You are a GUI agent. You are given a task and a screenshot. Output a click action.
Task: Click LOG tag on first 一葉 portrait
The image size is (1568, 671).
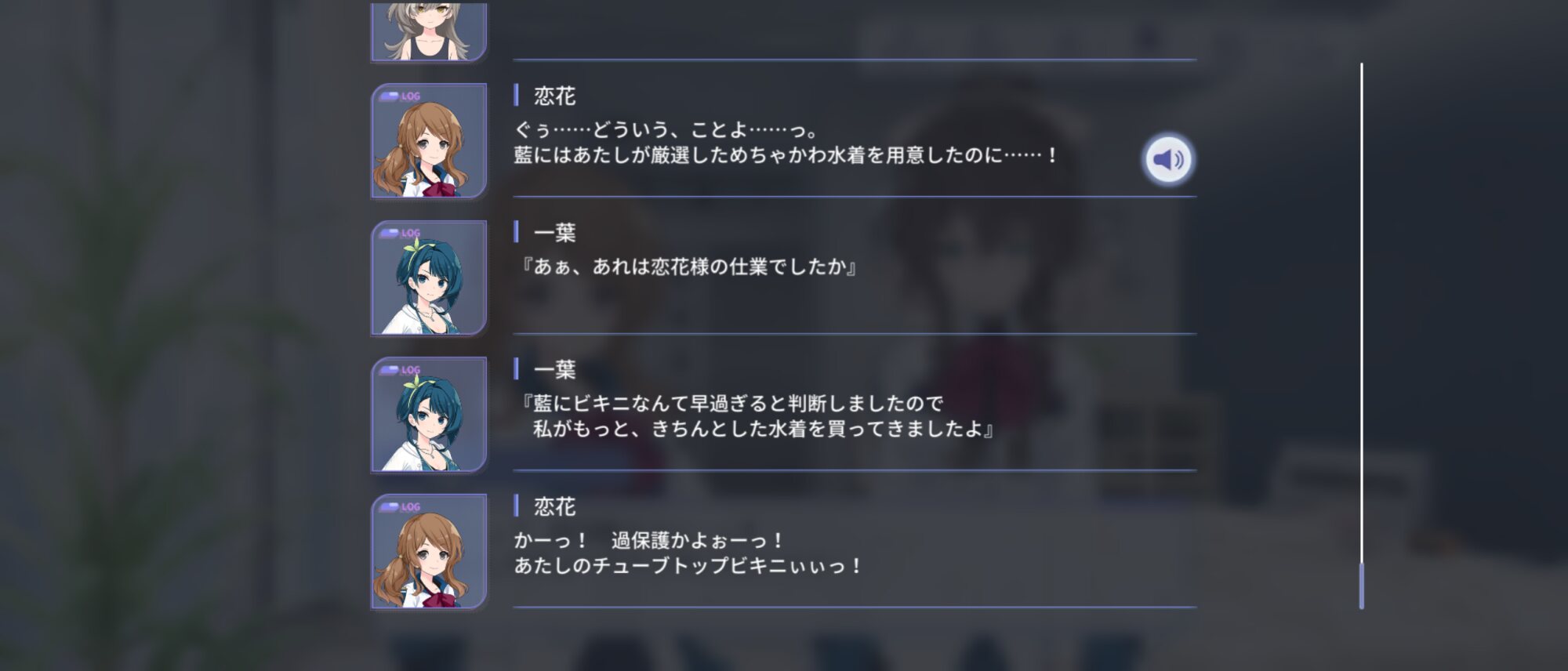click(401, 233)
